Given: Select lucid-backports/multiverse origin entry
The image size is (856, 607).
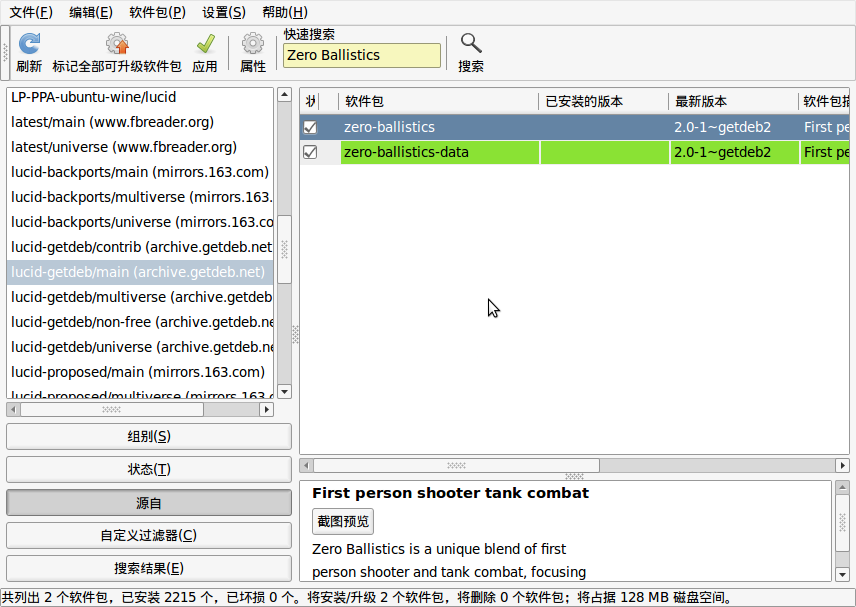Looking at the screenshot, I should point(140,197).
